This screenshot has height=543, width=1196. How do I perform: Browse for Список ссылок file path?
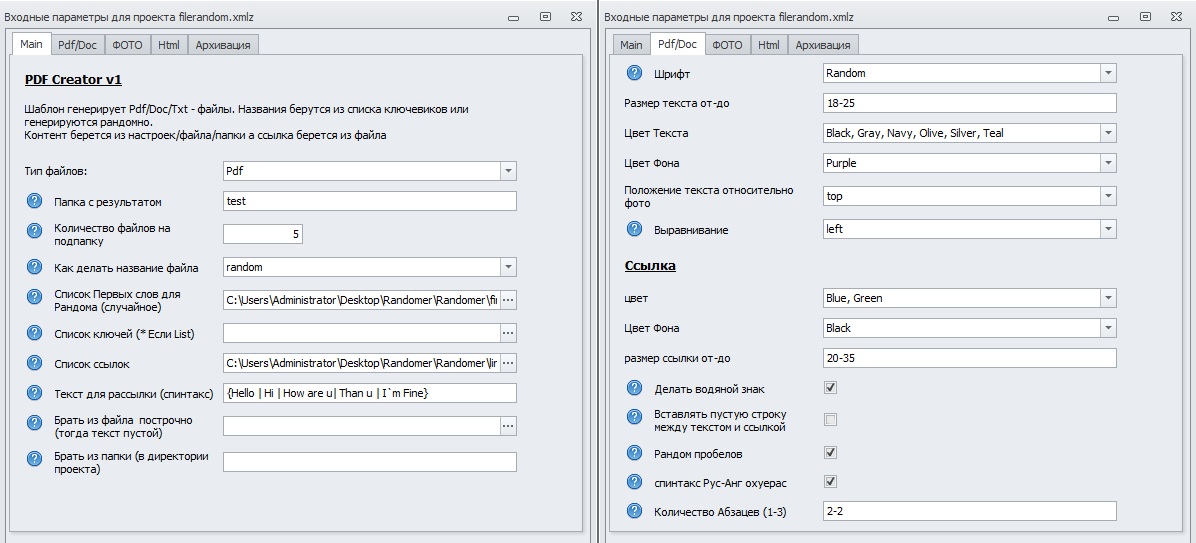coord(508,363)
